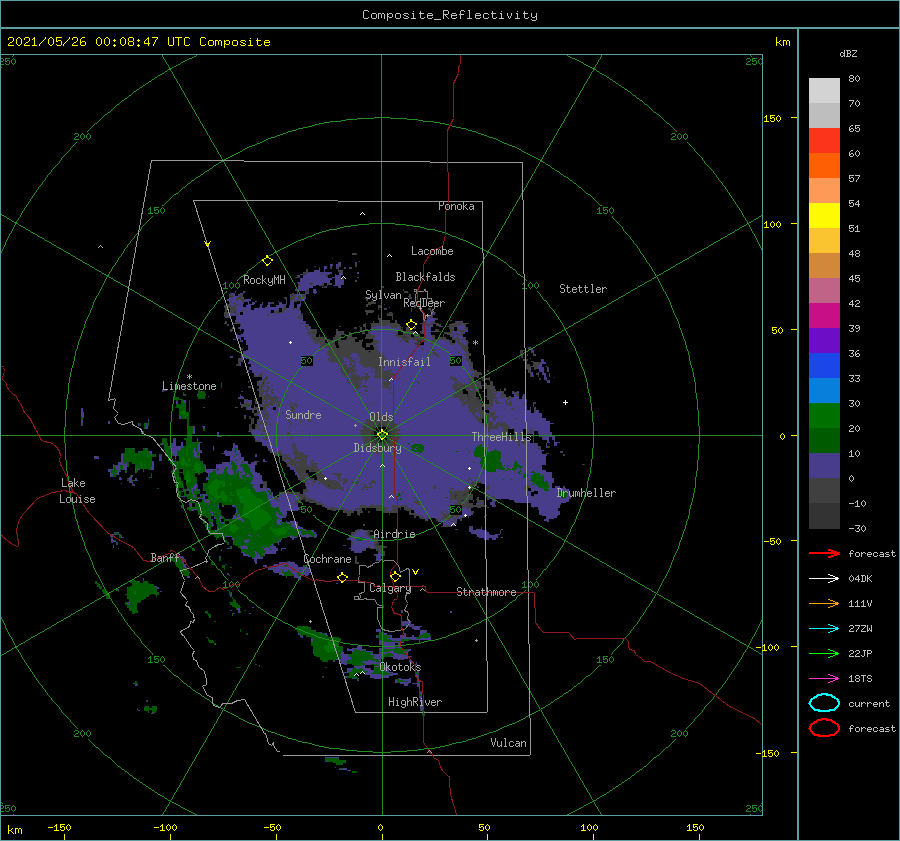Click the red forecast ellipse legend icon
900x841 pixels.
click(824, 728)
